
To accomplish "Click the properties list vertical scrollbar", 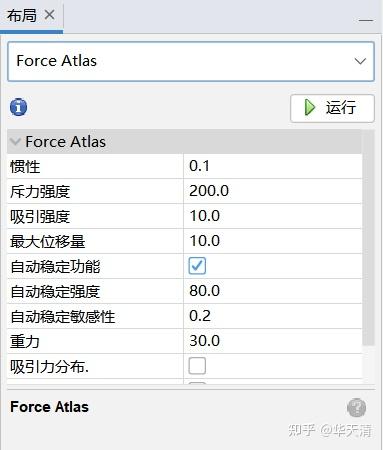I will (368, 238).
